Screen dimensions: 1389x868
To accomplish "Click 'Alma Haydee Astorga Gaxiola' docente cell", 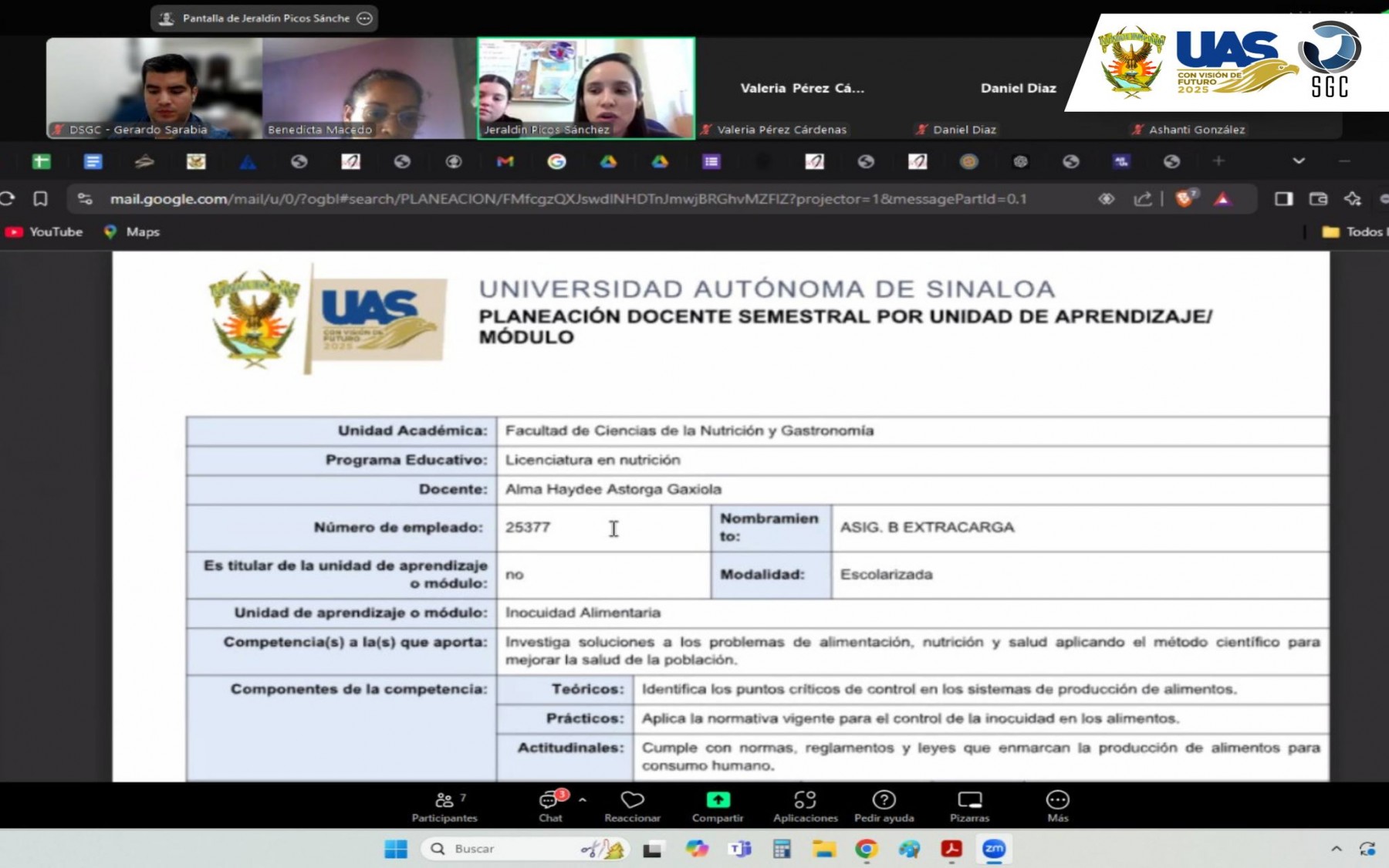I will (x=912, y=489).
